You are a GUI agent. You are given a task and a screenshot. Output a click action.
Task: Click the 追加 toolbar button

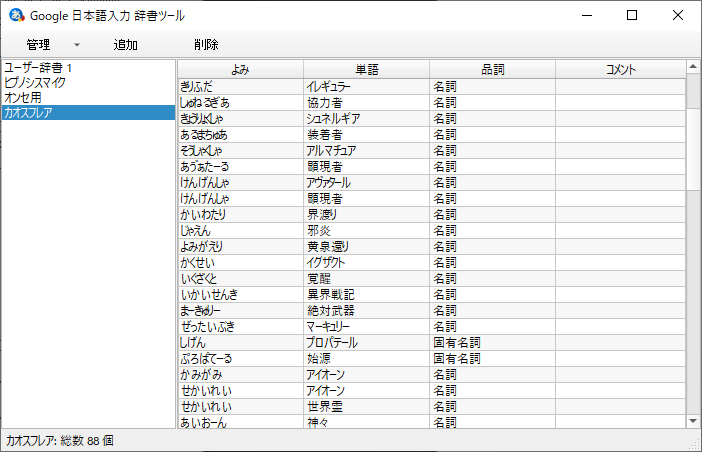click(x=125, y=44)
